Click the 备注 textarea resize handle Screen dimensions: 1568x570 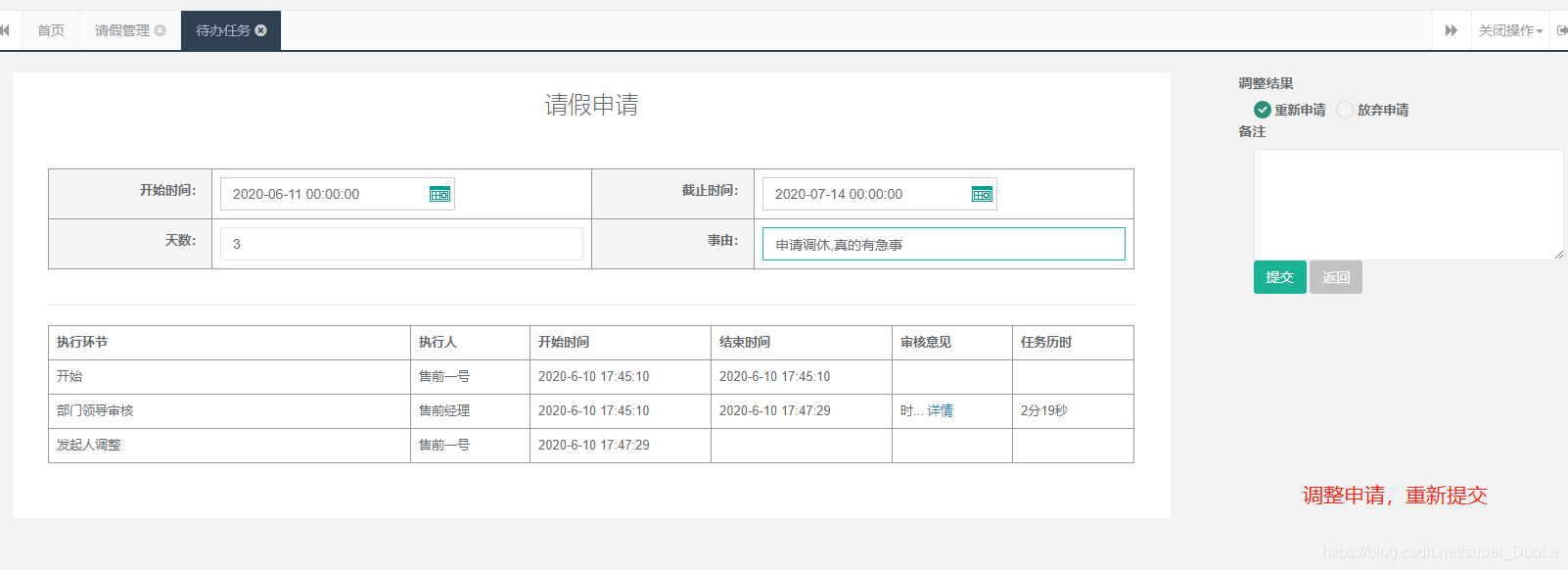pos(1558,255)
